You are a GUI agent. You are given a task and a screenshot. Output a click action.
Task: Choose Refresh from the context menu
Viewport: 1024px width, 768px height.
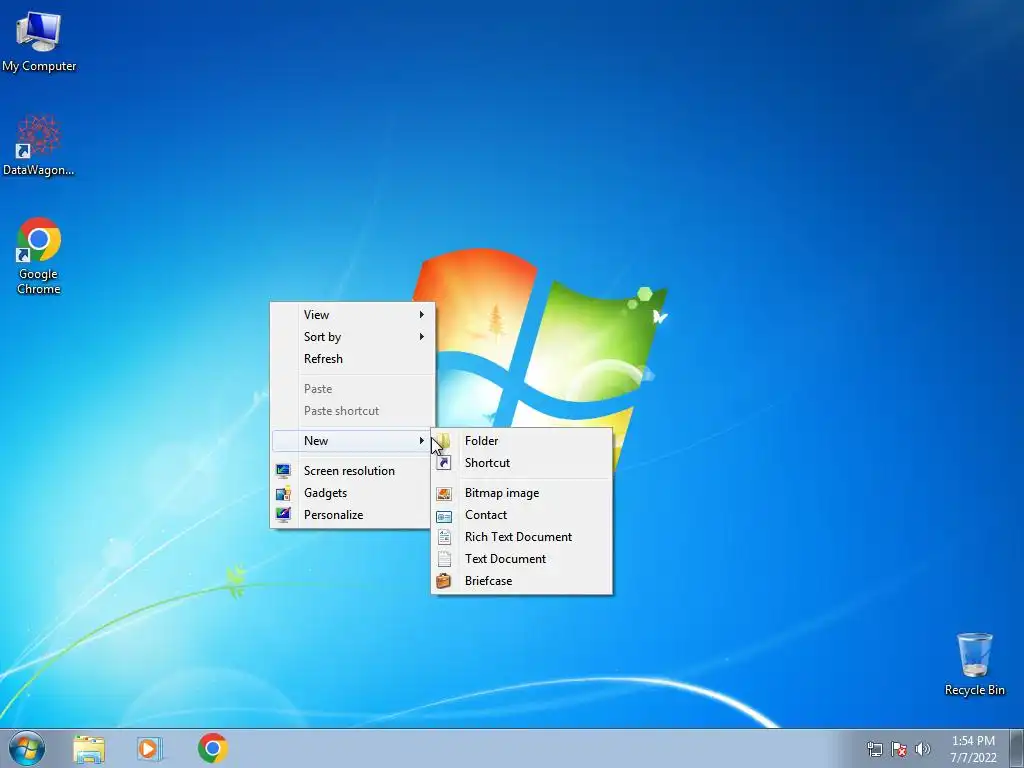(353, 359)
